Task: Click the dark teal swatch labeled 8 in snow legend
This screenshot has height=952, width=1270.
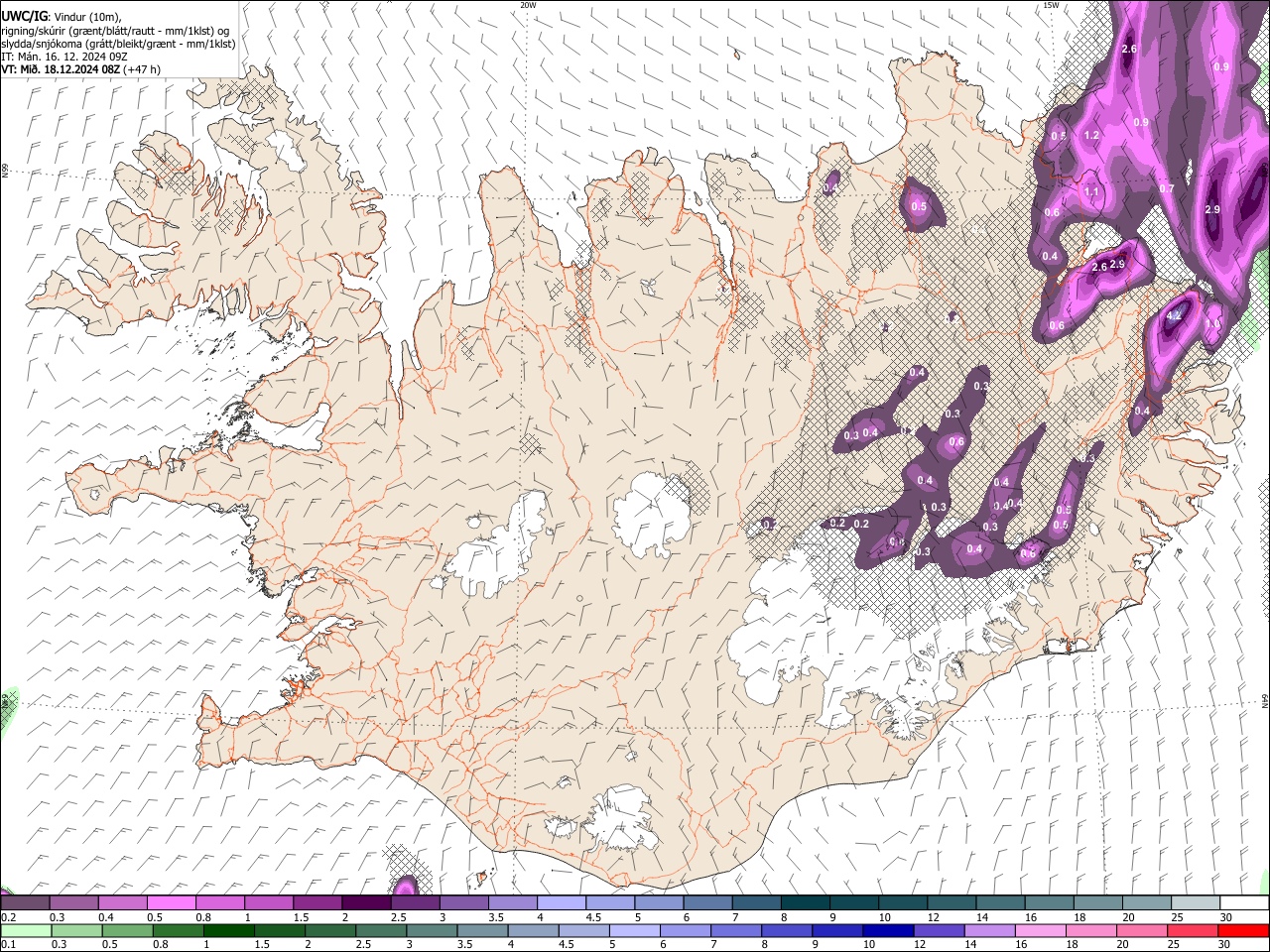Action: tap(806, 902)
